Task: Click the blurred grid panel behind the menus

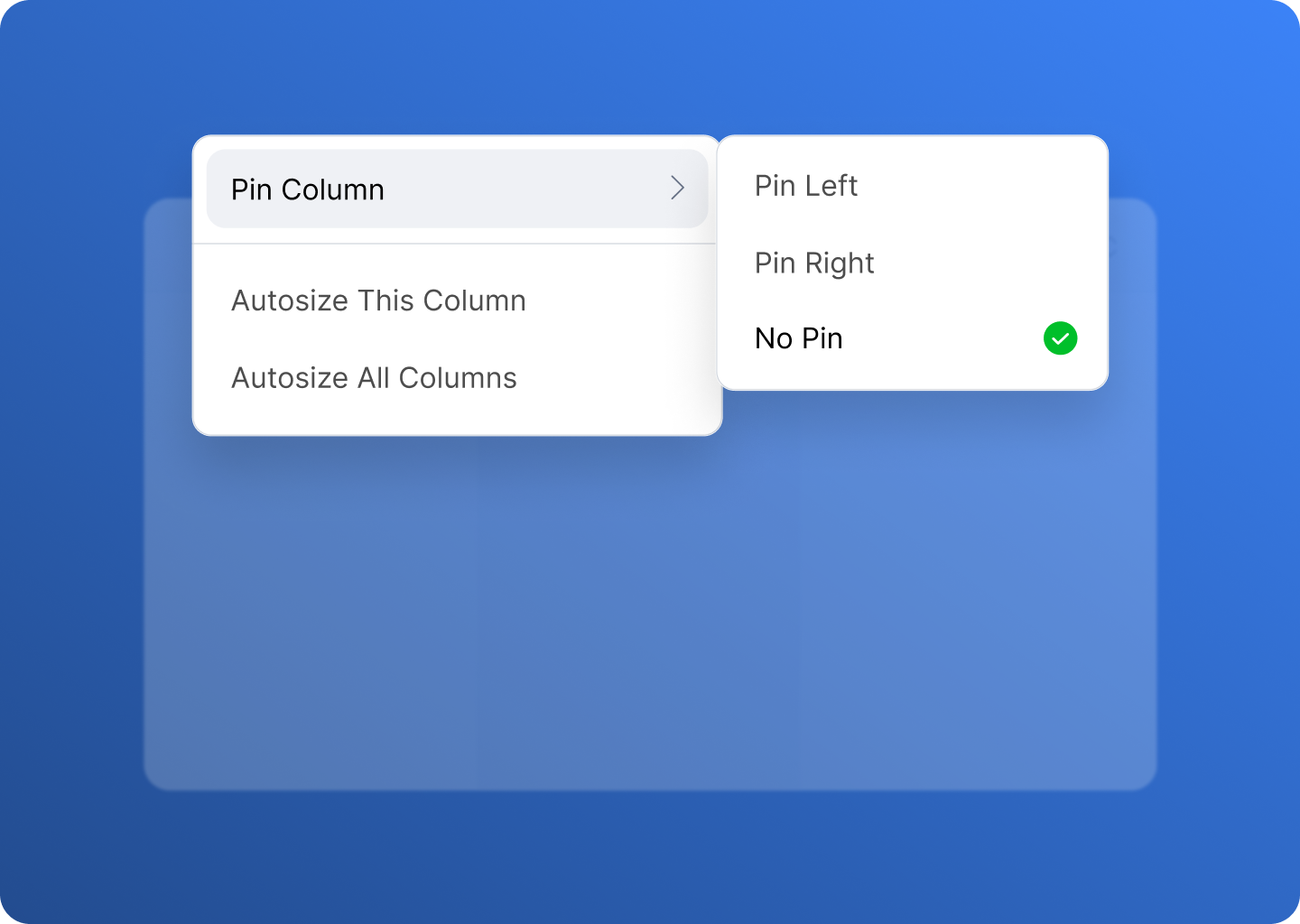Action: (x=650, y=614)
